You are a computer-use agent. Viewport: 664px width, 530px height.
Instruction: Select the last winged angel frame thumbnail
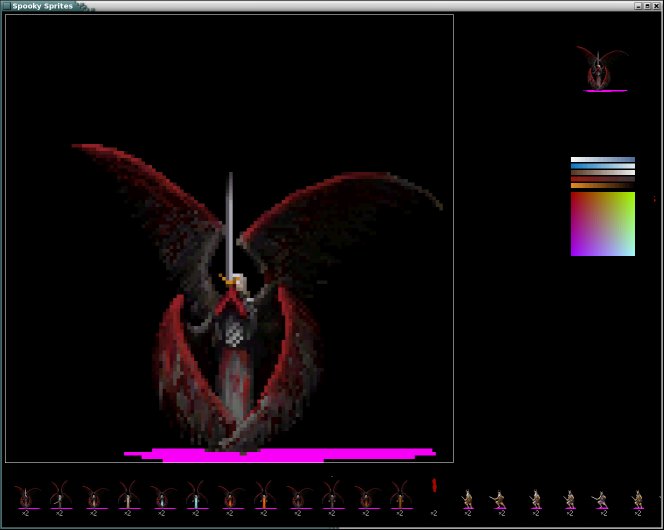399,496
